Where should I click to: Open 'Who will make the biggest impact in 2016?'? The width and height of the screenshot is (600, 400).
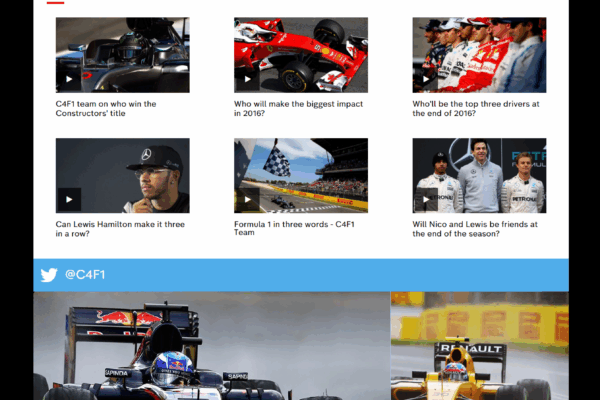[298, 108]
